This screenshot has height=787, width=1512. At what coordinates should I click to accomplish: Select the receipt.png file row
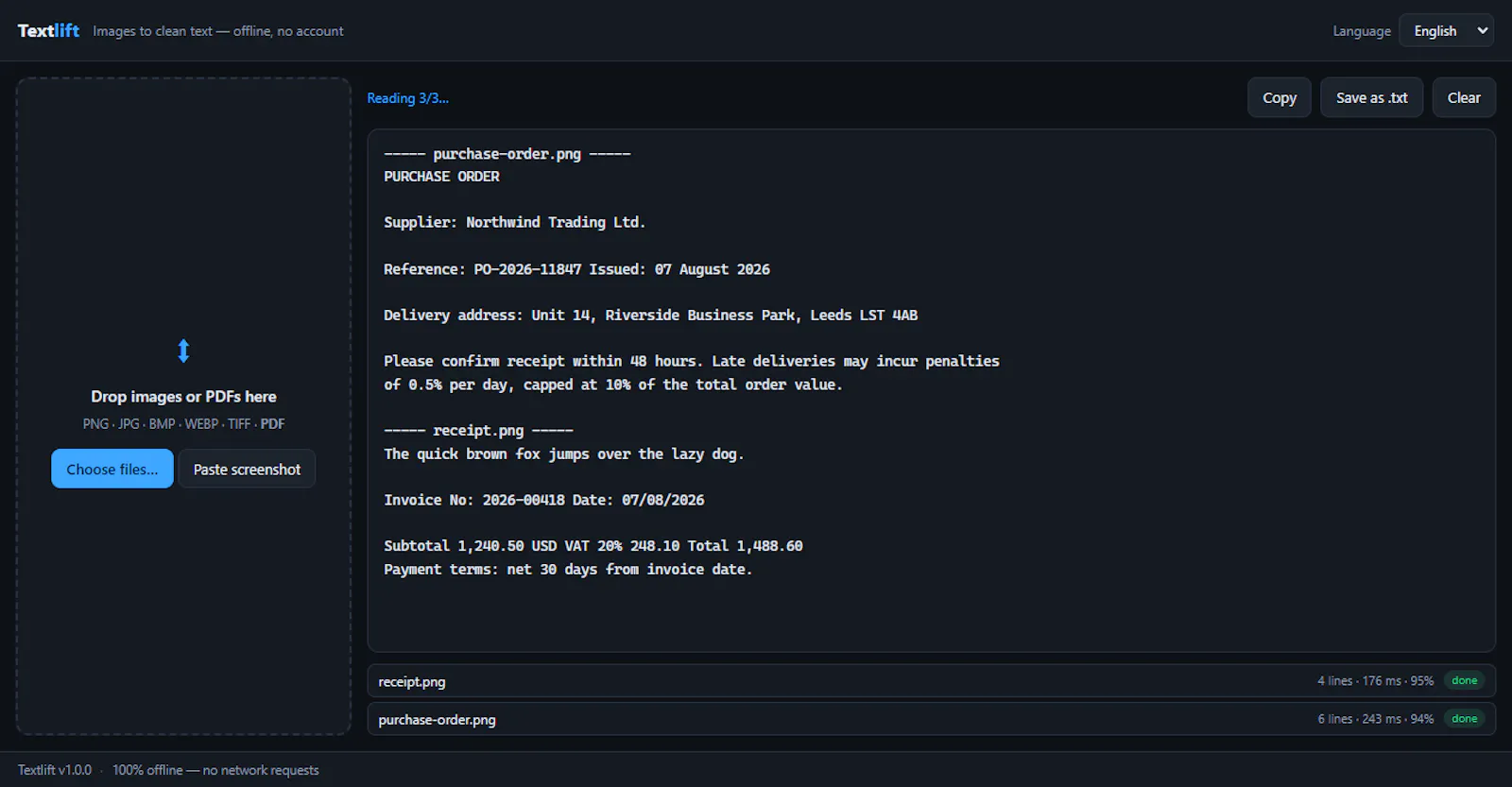(x=931, y=681)
